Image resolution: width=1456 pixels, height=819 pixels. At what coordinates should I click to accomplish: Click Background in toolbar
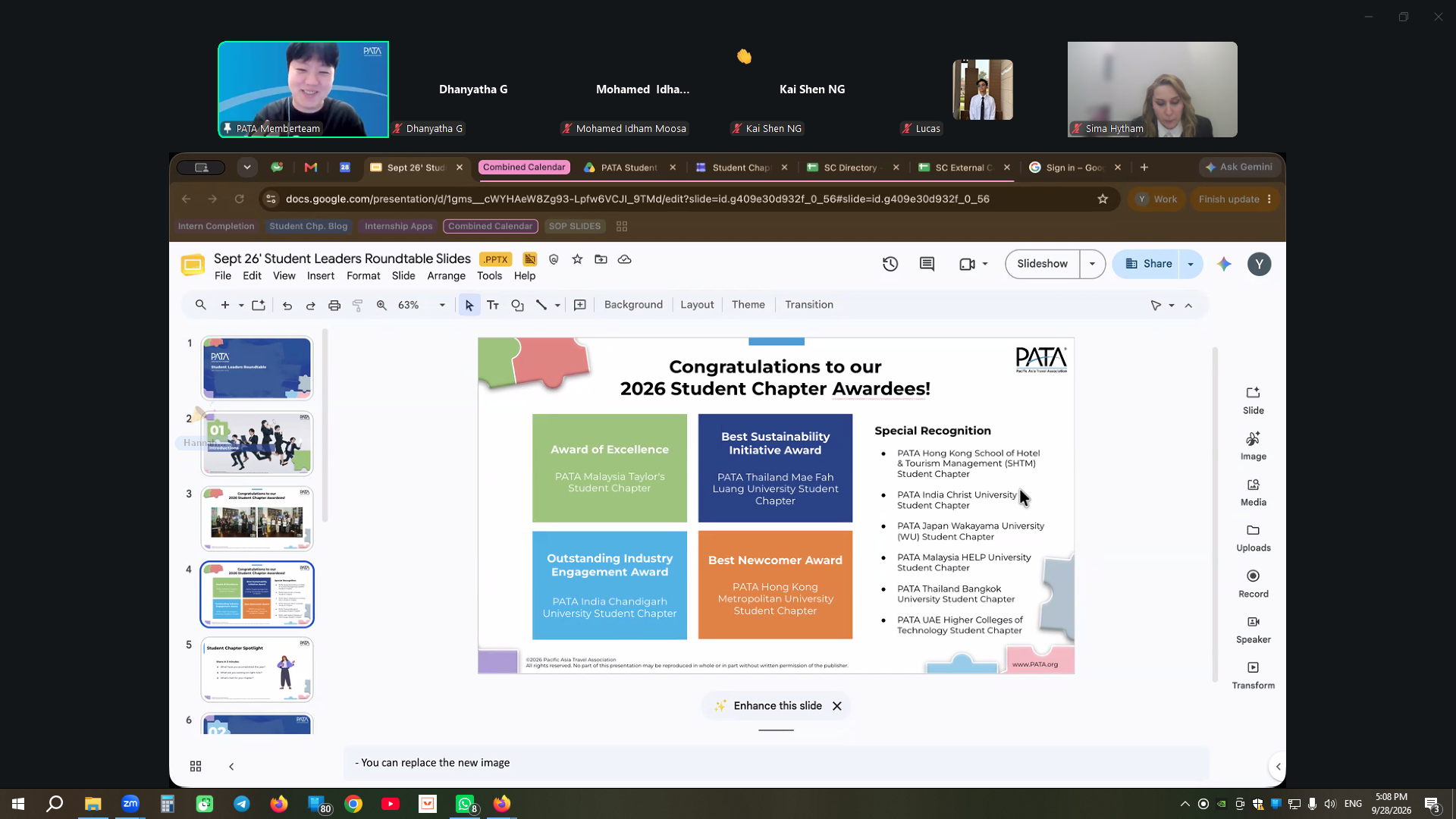tap(633, 305)
